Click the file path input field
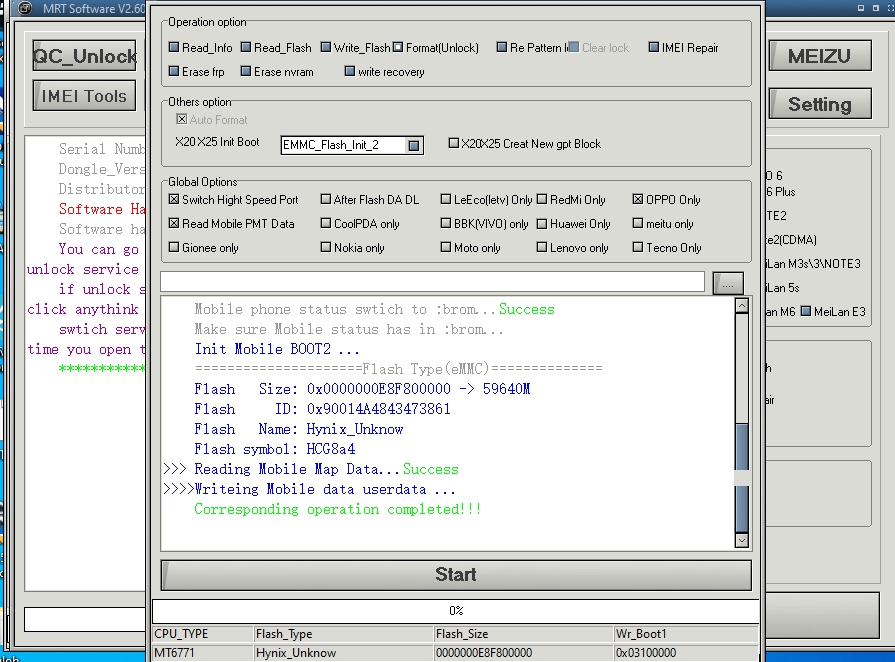Image resolution: width=895 pixels, height=662 pixels. point(433,282)
